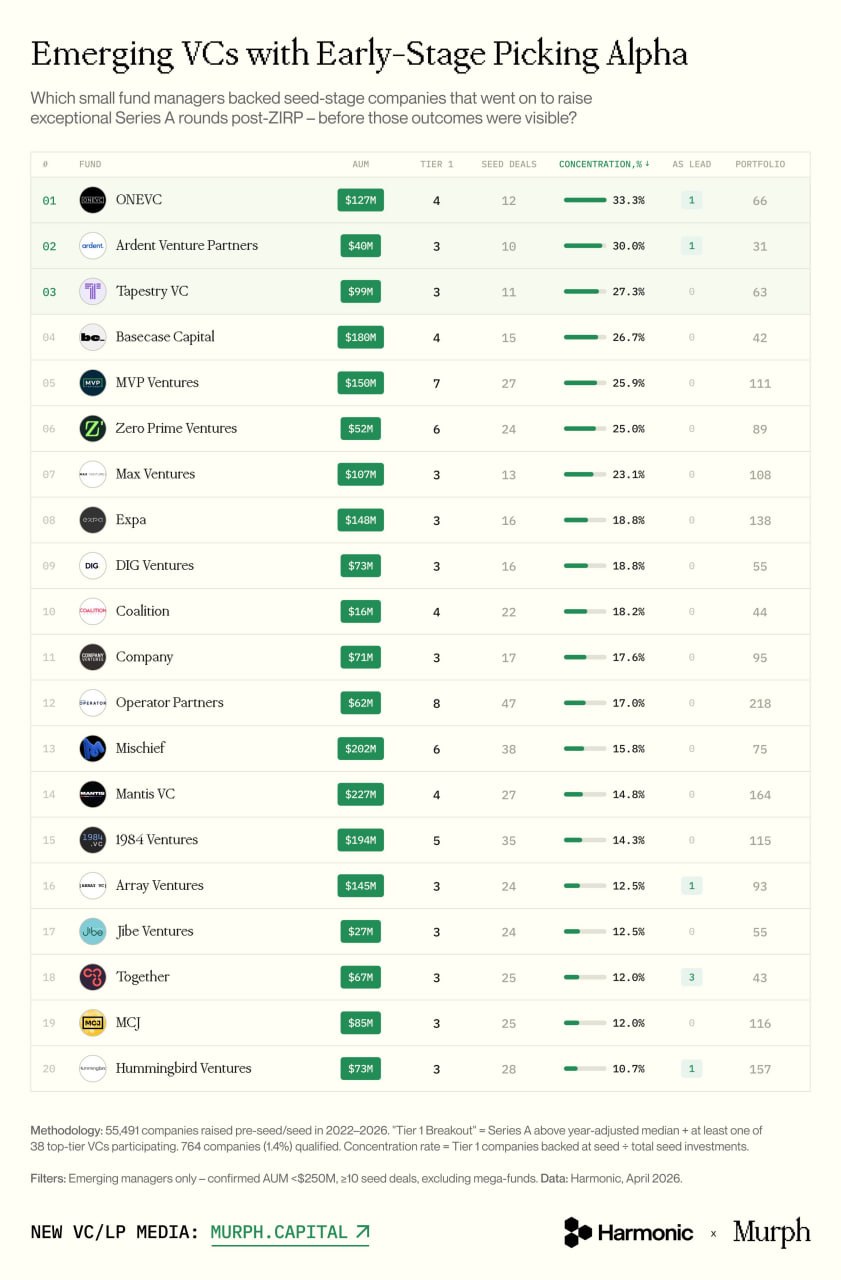Click the MCJ yellow logo icon

coord(92,1023)
